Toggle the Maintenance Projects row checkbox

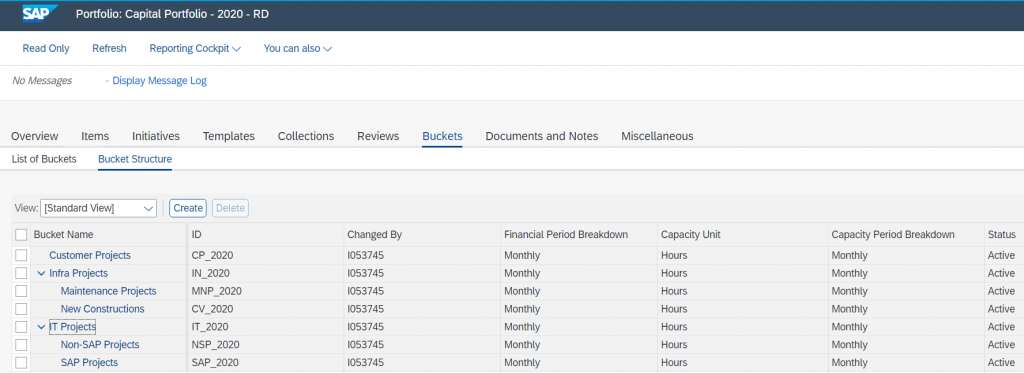21,291
